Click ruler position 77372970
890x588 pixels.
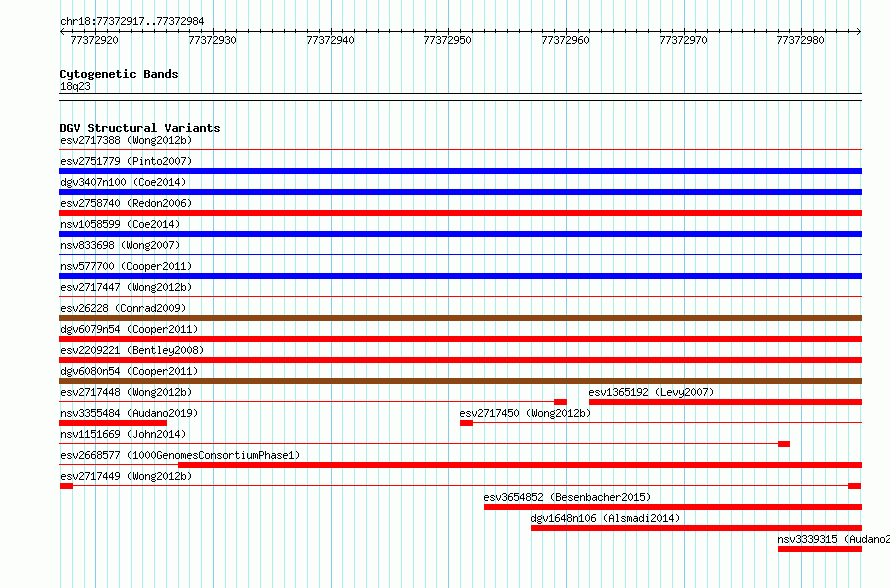point(683,40)
